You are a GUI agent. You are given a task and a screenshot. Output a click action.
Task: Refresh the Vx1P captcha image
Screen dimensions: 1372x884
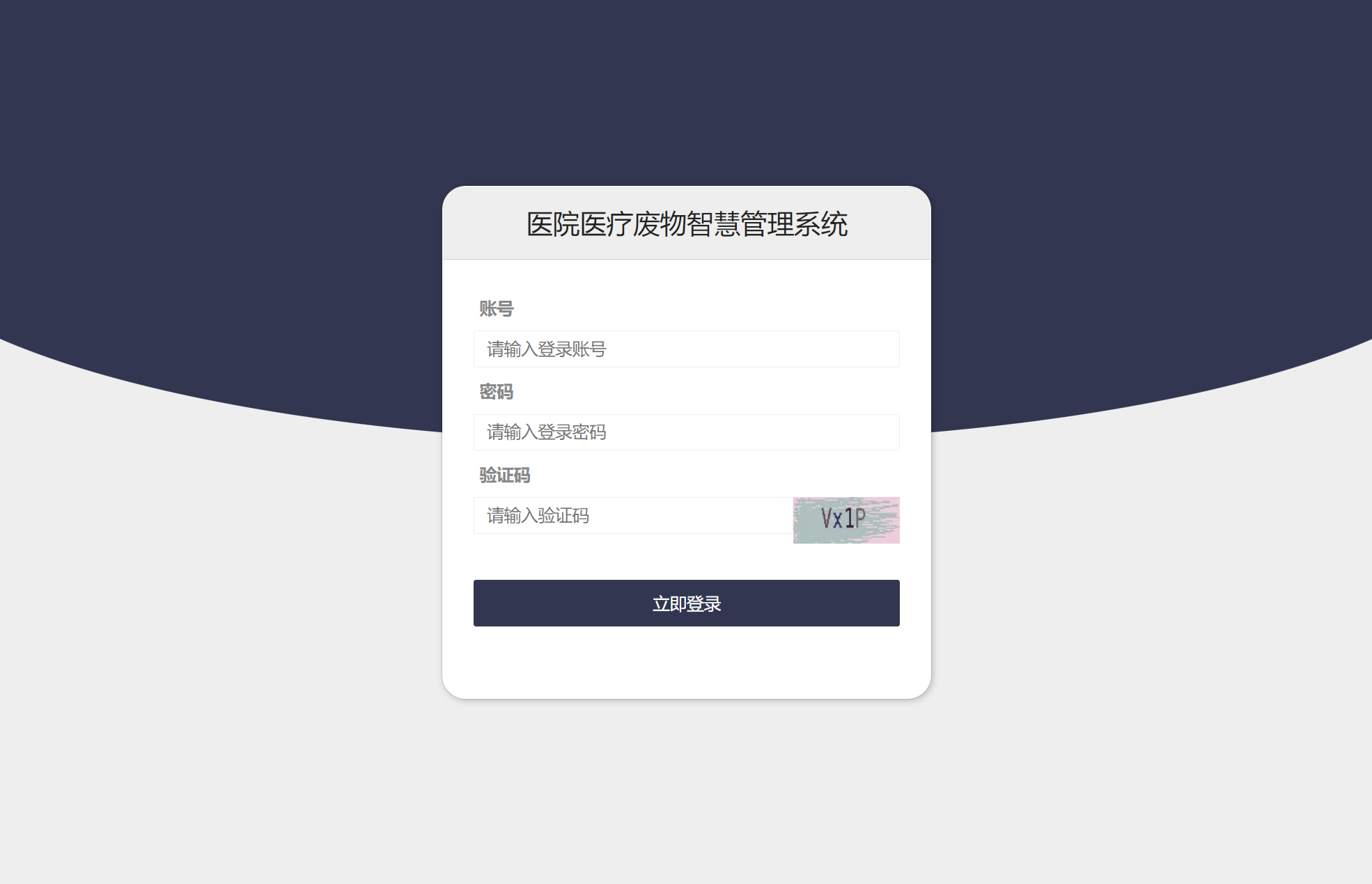pyautogui.click(x=846, y=520)
